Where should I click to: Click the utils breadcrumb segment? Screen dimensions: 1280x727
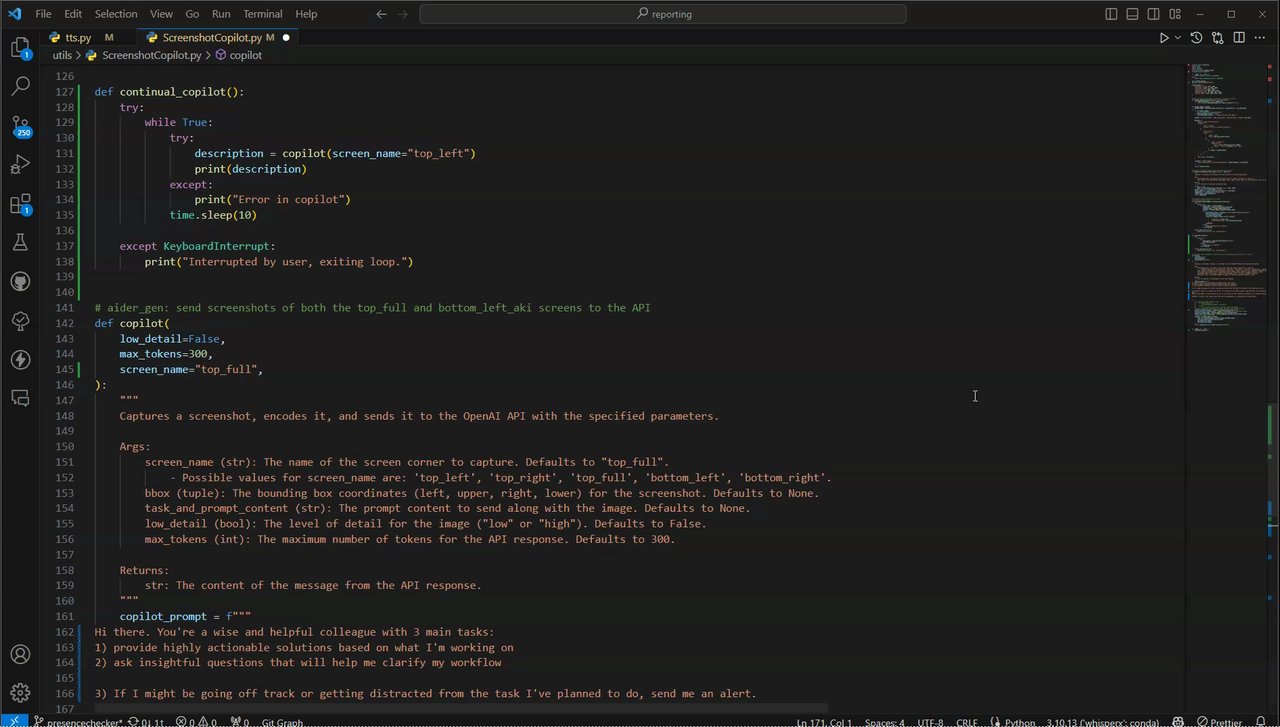pos(62,56)
